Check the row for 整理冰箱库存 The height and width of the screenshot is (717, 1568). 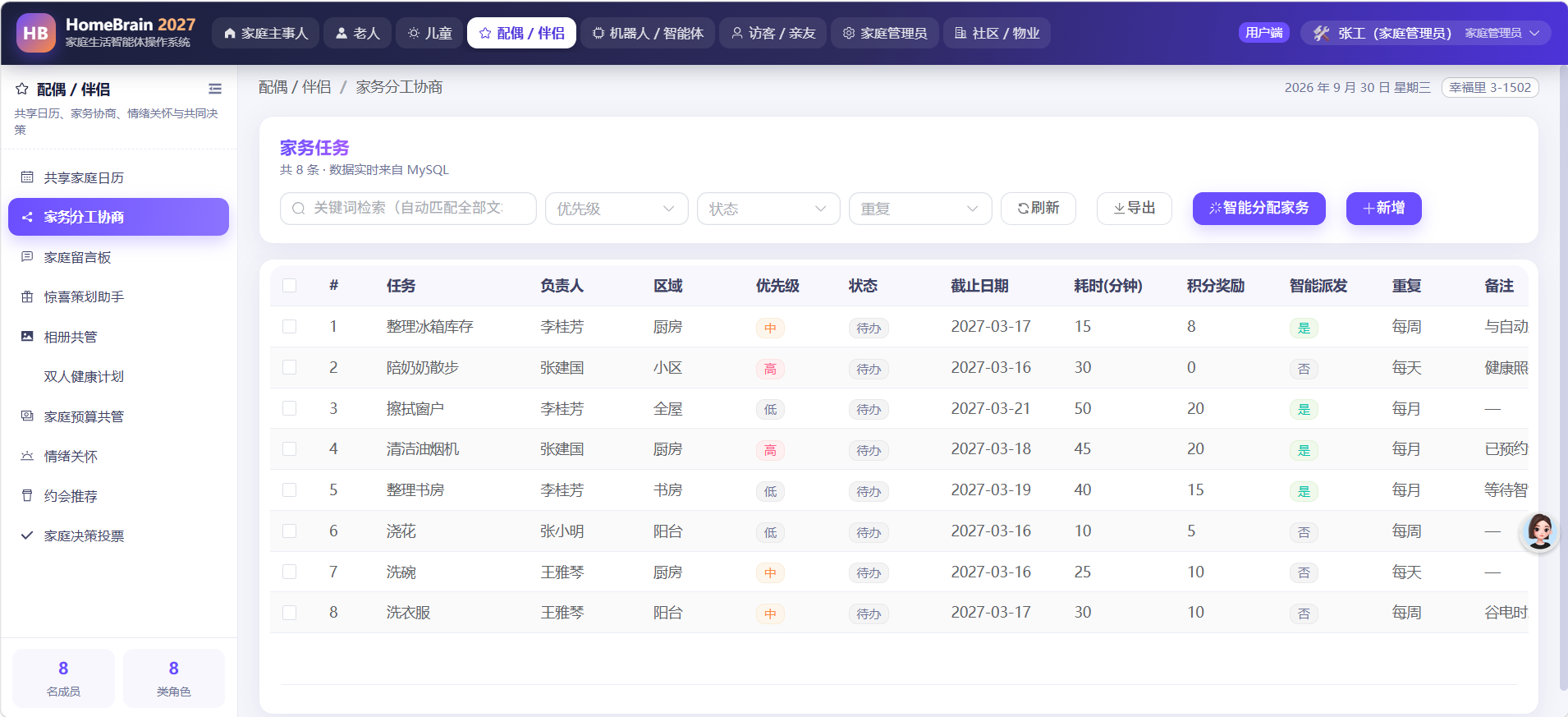(x=289, y=327)
